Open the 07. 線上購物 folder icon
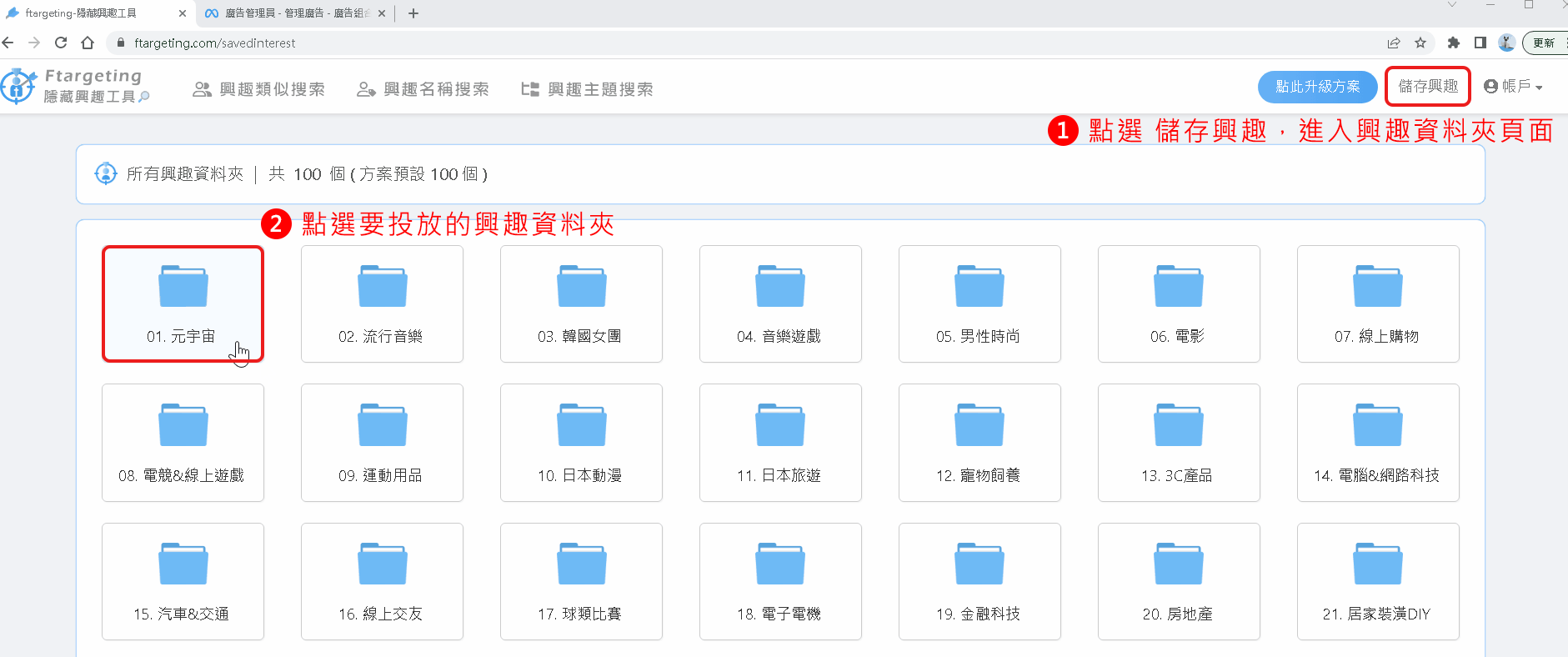This screenshot has height=657, width=1568. [x=1378, y=286]
